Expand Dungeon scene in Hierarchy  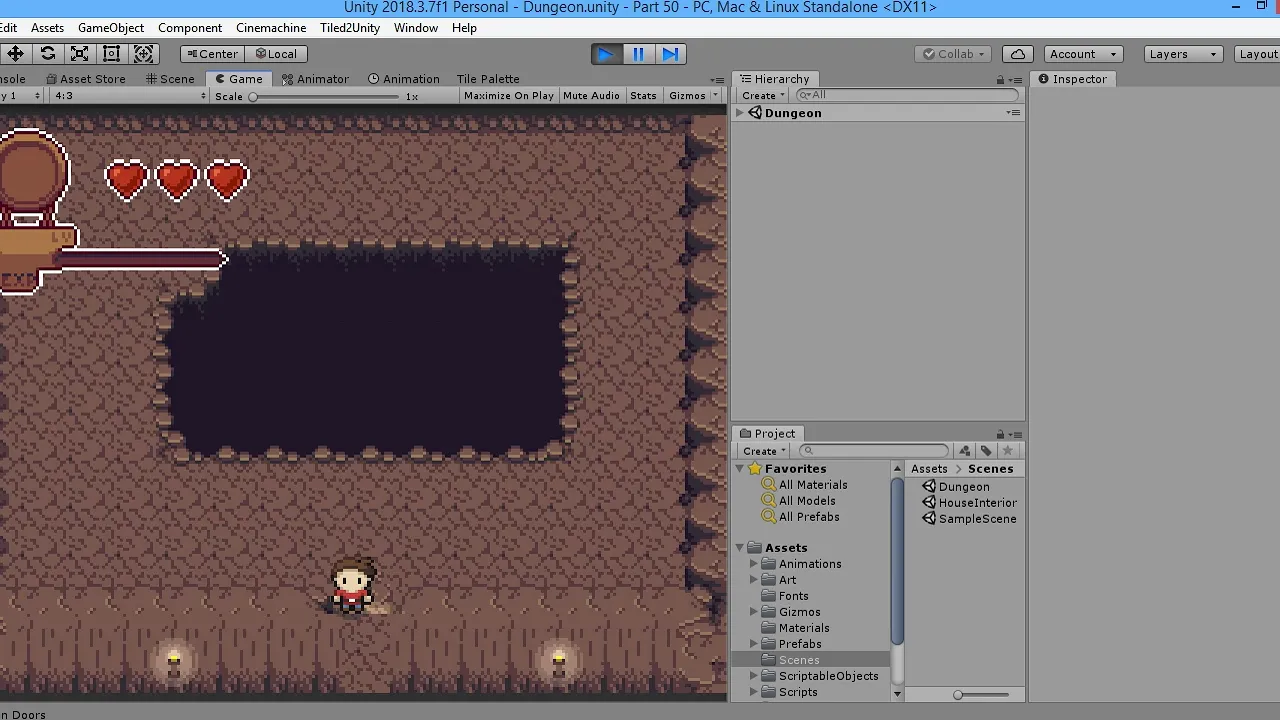pyautogui.click(x=740, y=113)
